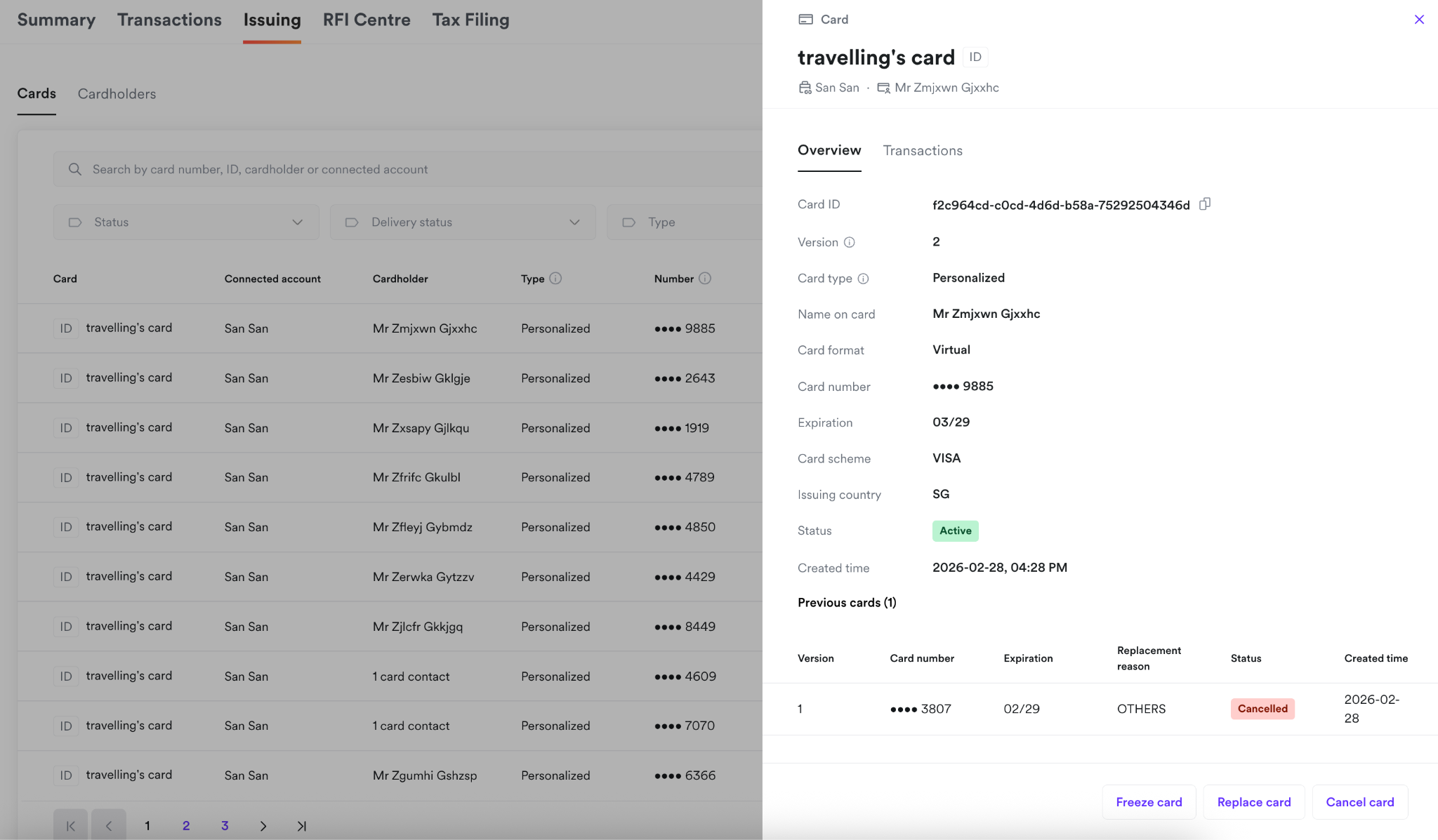Open the Type filter dropdown

point(685,222)
